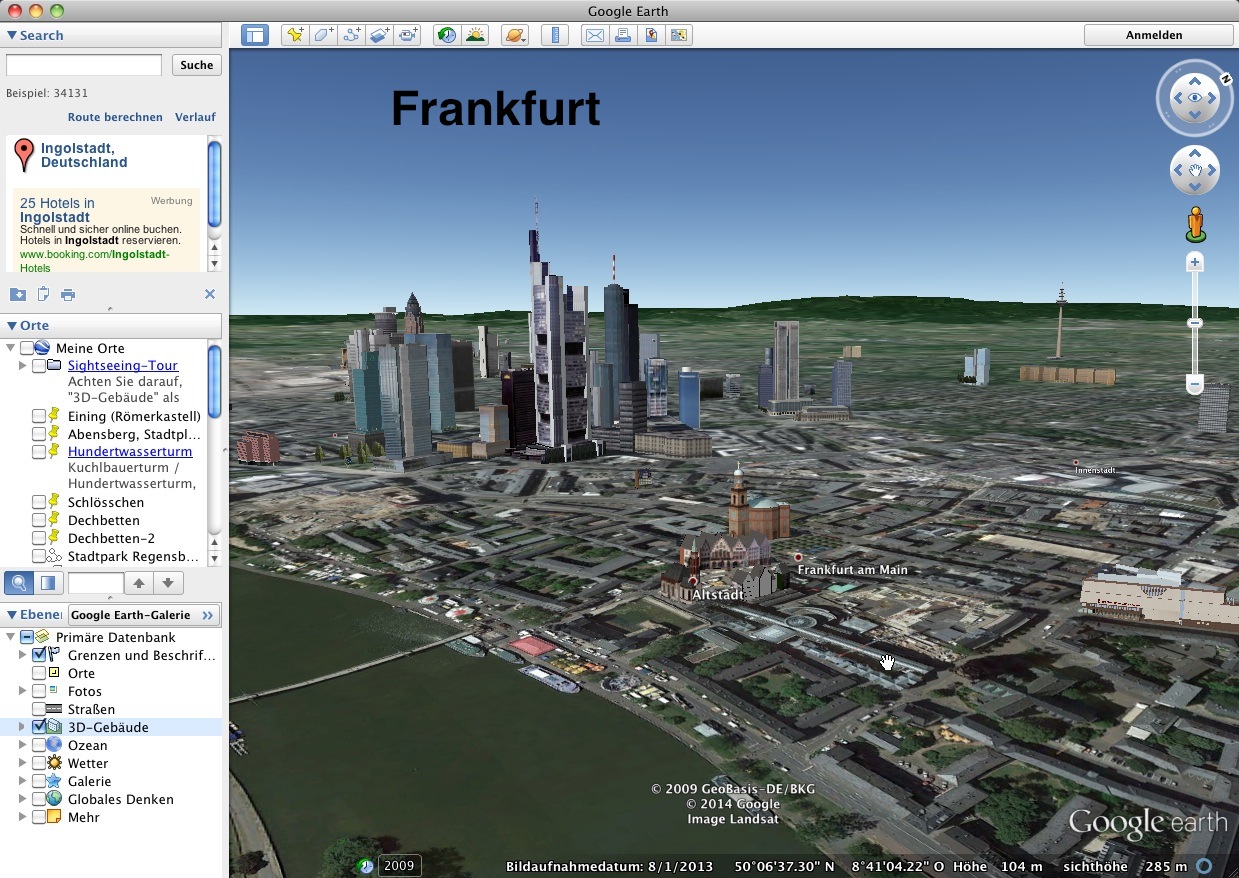
Task: Expand the Sightseeing-Tour folder
Action: (x=23, y=366)
